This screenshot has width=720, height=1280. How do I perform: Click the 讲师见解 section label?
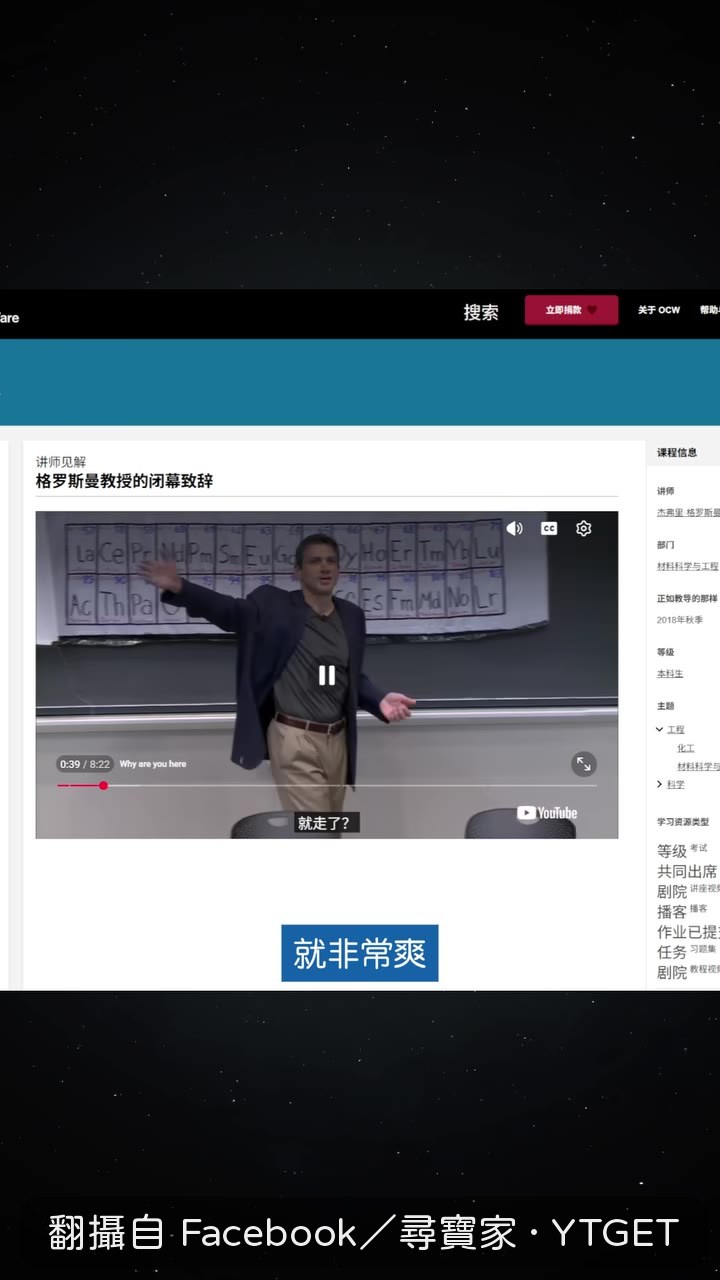(61, 462)
